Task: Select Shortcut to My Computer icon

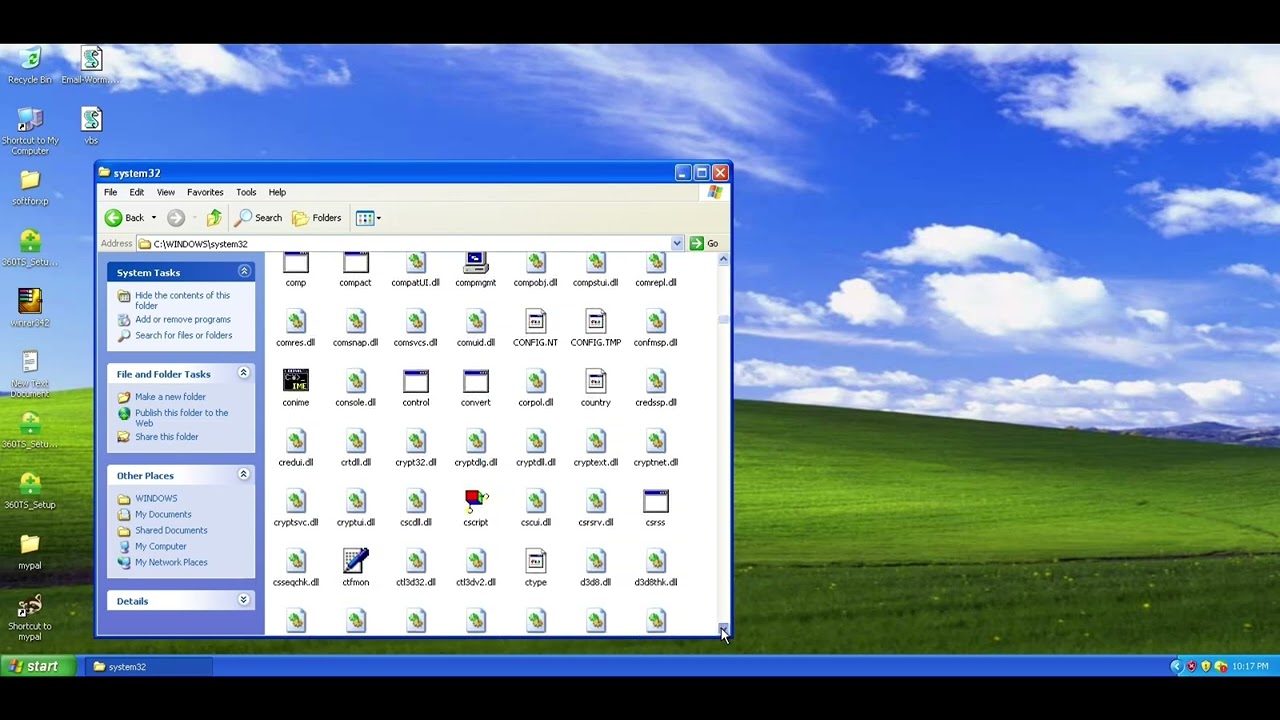Action: (30, 132)
